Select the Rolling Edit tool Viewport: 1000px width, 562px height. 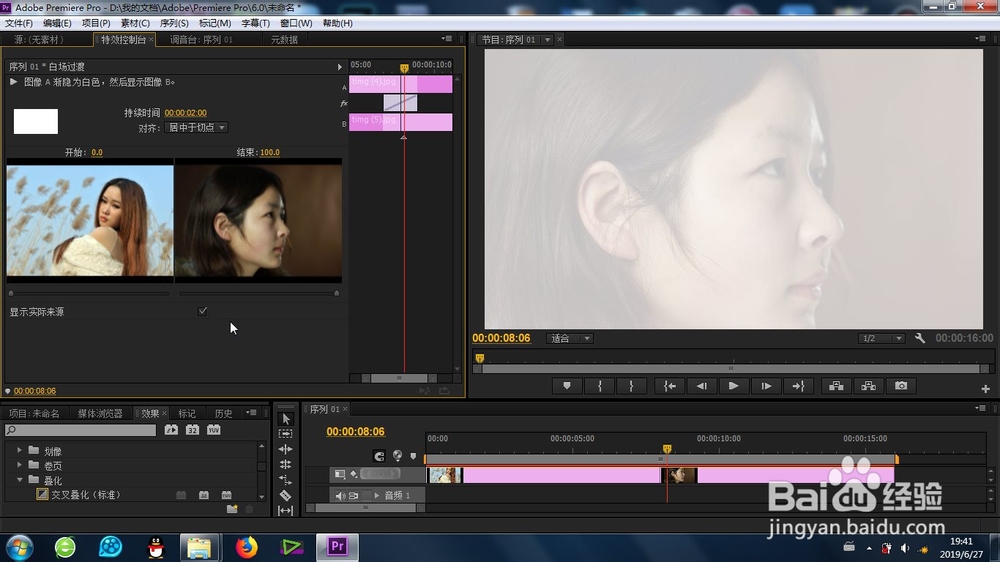[286, 464]
